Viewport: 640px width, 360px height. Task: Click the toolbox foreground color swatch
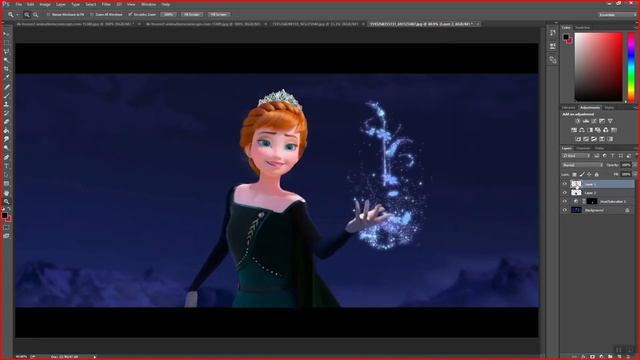coord(4,215)
